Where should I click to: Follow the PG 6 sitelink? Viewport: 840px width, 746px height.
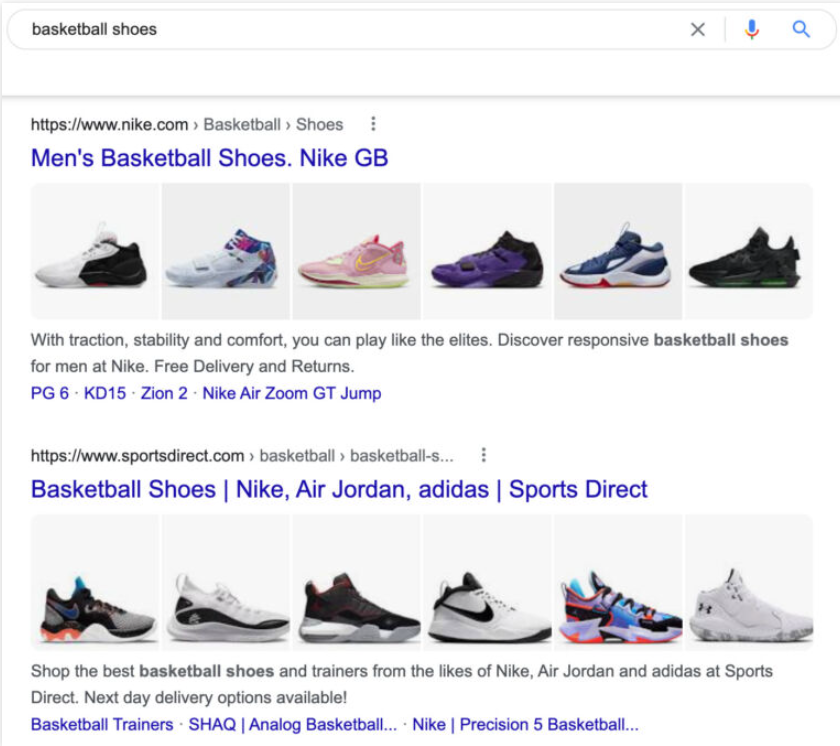pyautogui.click(x=50, y=394)
